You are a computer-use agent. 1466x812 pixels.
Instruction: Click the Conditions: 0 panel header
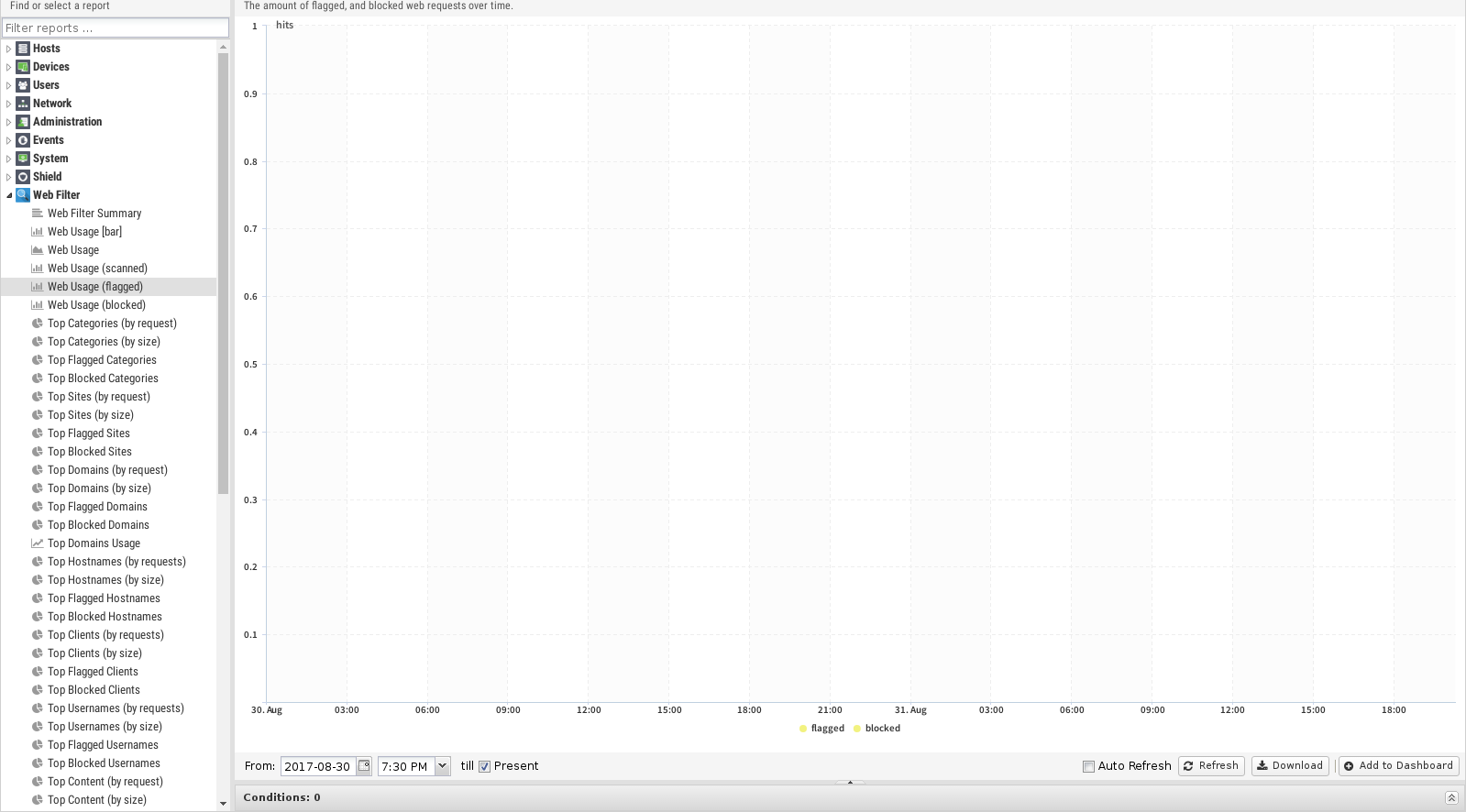[x=849, y=797]
